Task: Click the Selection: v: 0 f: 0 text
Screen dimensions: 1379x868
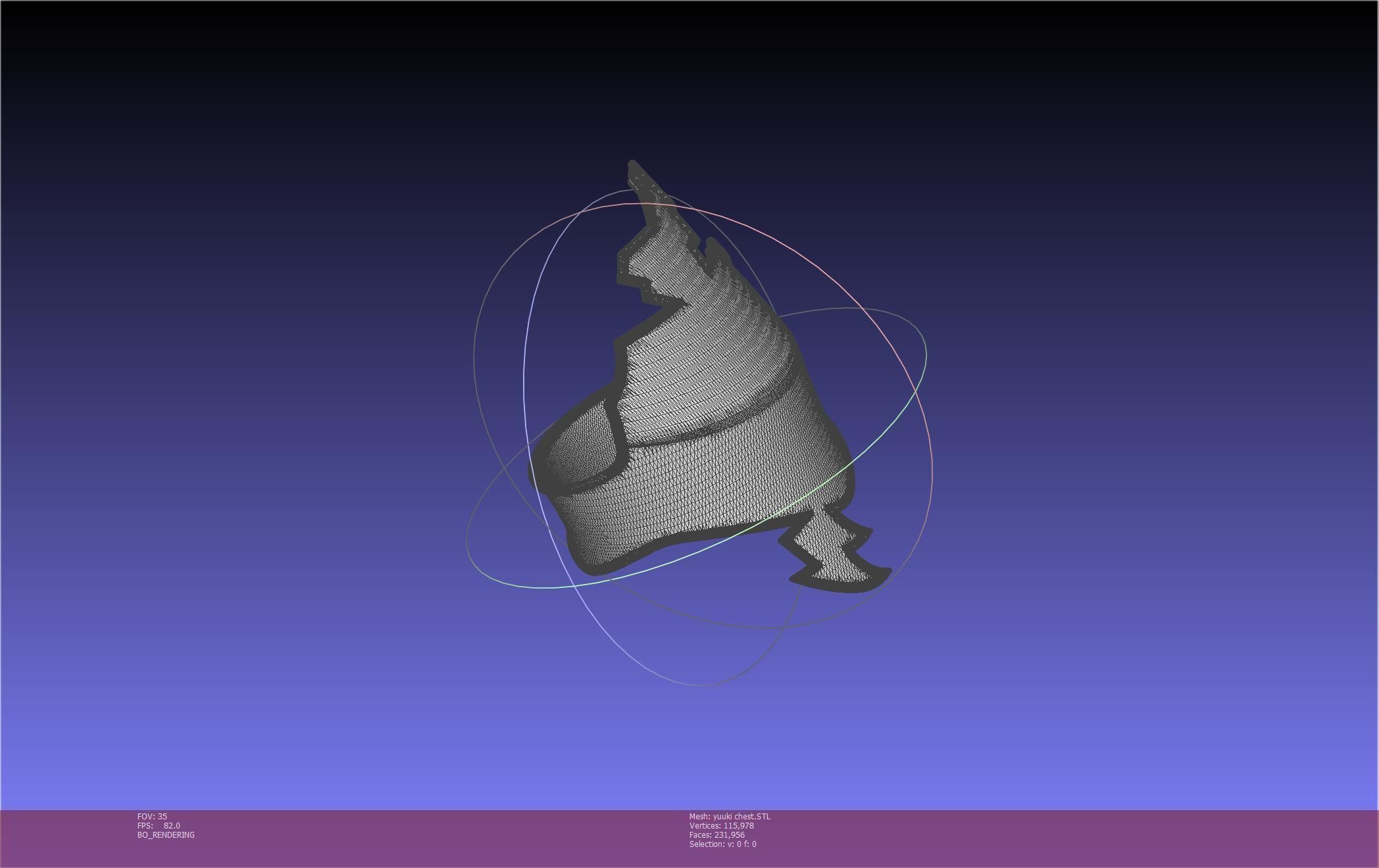Action: [x=722, y=844]
